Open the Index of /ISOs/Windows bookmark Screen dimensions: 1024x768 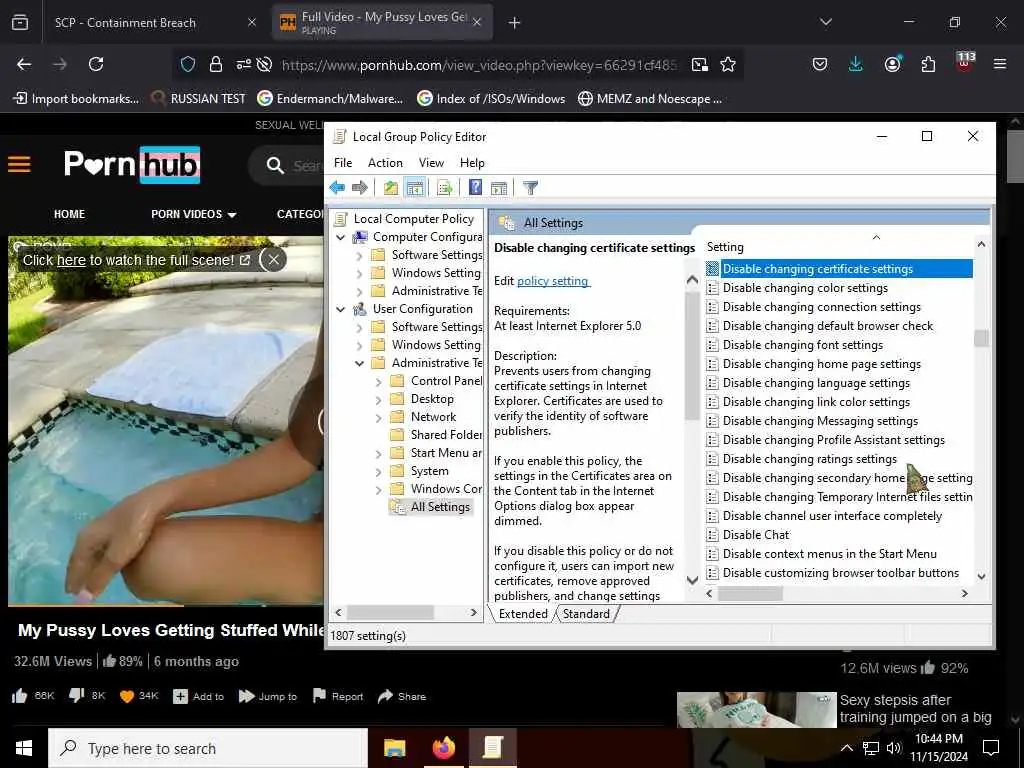pos(491,99)
